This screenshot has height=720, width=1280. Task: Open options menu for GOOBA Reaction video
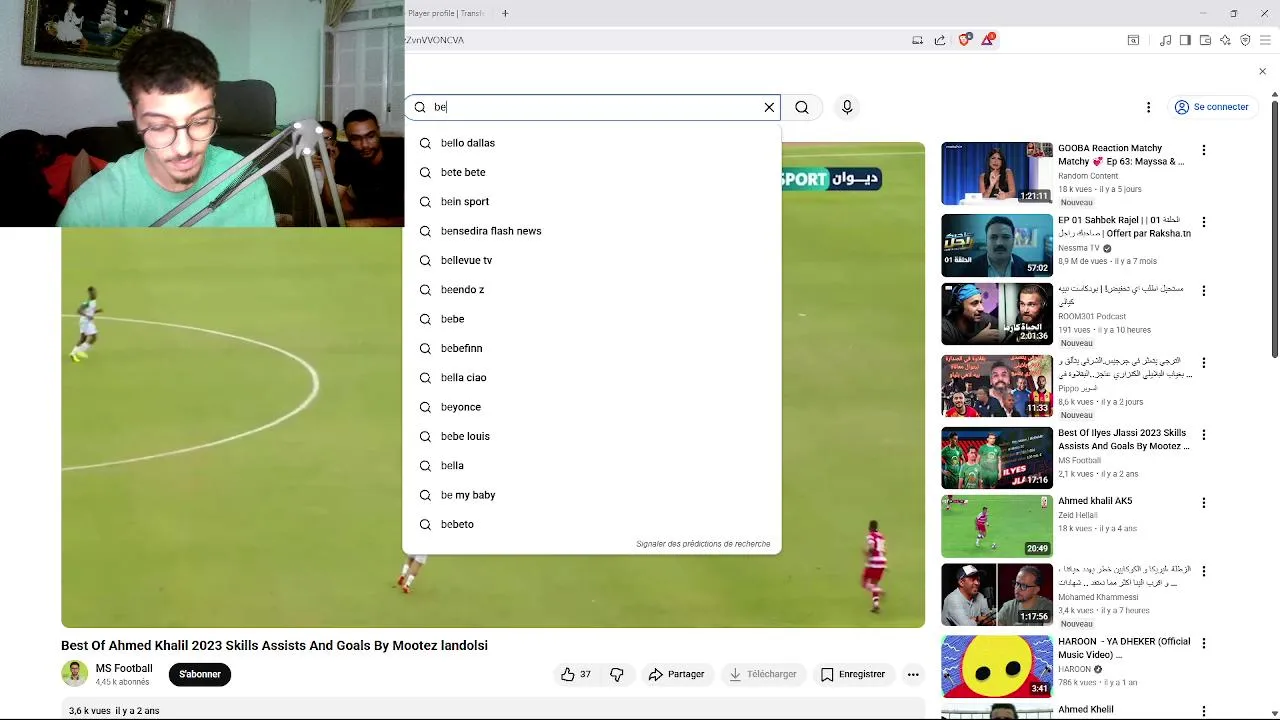pyautogui.click(x=1204, y=150)
